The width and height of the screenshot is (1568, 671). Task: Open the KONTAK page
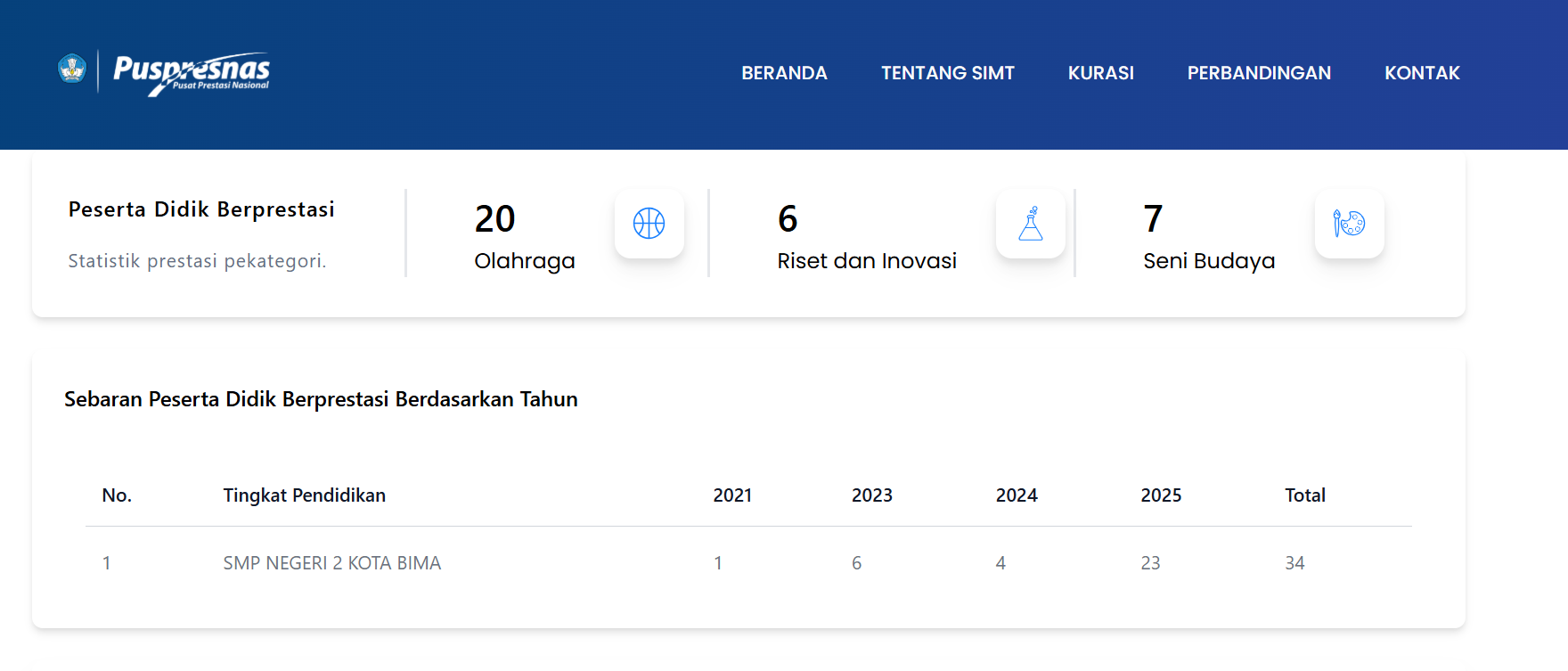(1422, 73)
